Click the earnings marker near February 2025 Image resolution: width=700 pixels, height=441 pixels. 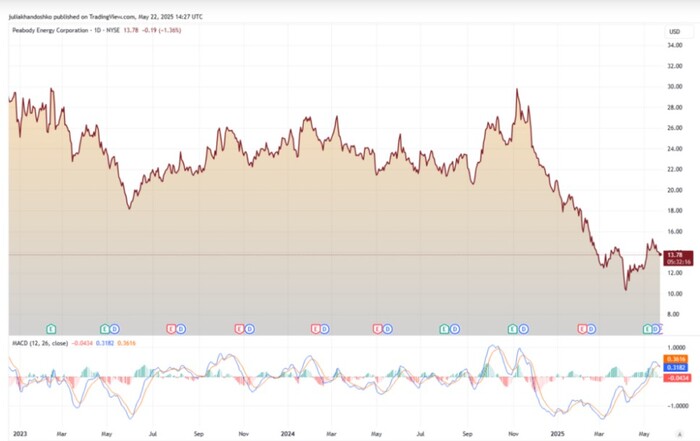581,328
